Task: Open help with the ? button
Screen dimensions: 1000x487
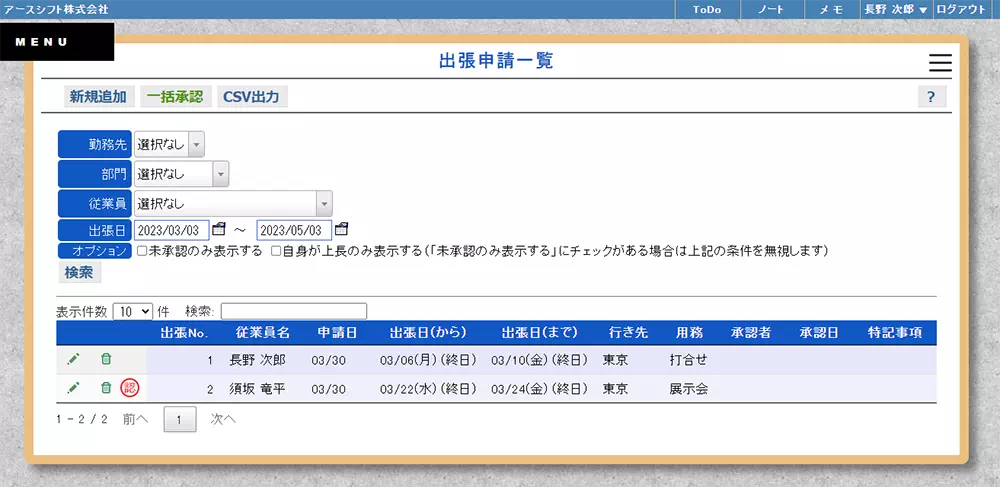Action: (x=932, y=97)
